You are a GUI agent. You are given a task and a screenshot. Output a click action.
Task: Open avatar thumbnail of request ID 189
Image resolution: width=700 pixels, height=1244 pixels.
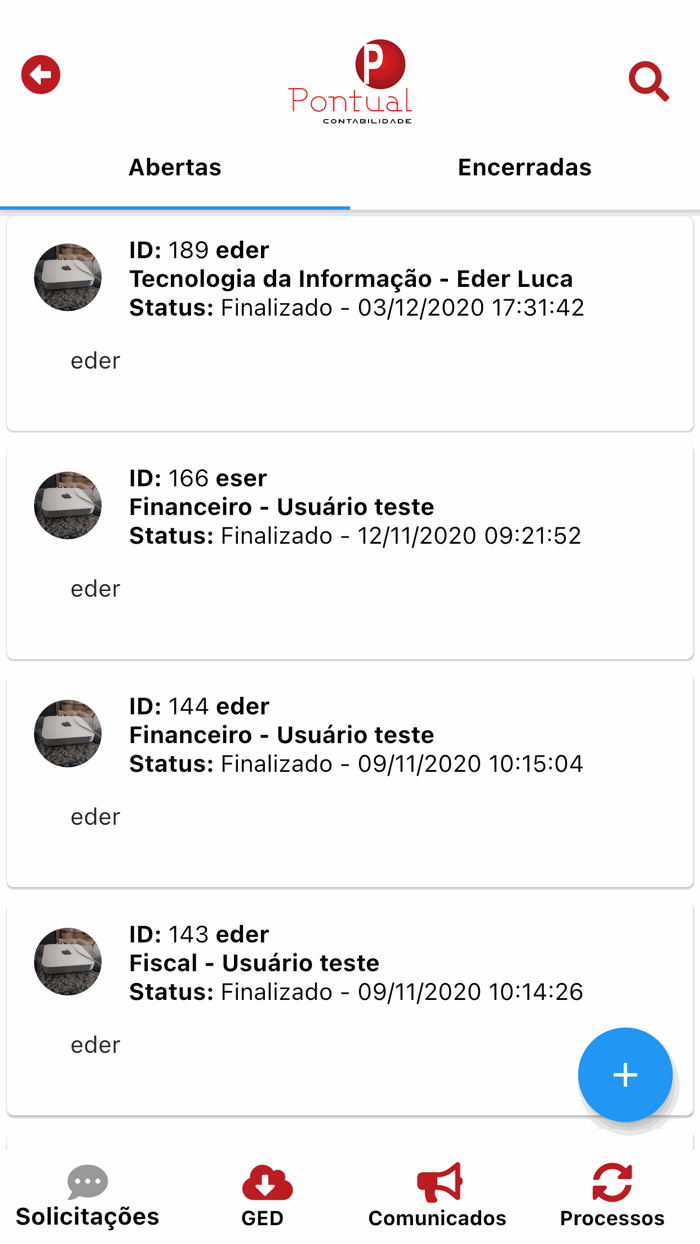(x=68, y=277)
